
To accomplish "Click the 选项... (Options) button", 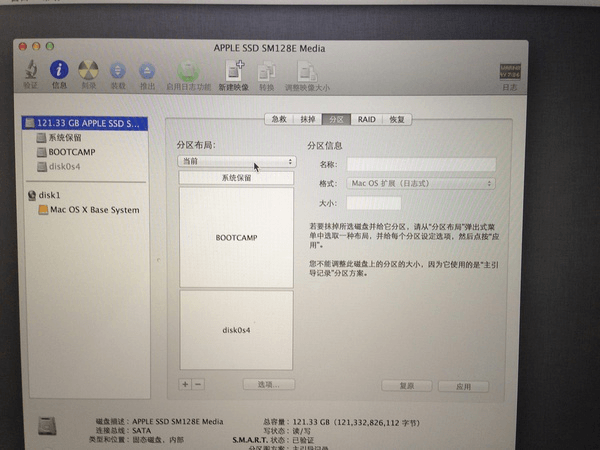I will (x=268, y=384).
